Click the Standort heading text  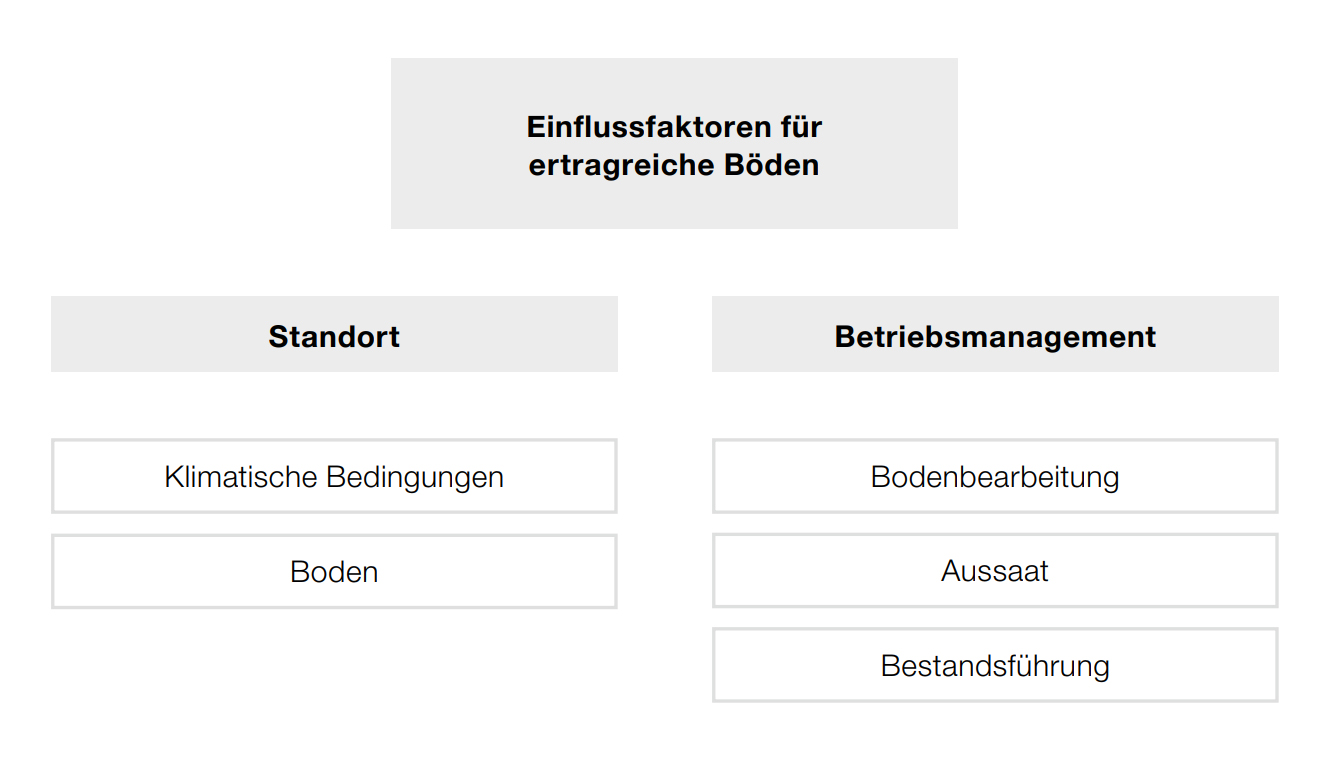click(x=334, y=336)
